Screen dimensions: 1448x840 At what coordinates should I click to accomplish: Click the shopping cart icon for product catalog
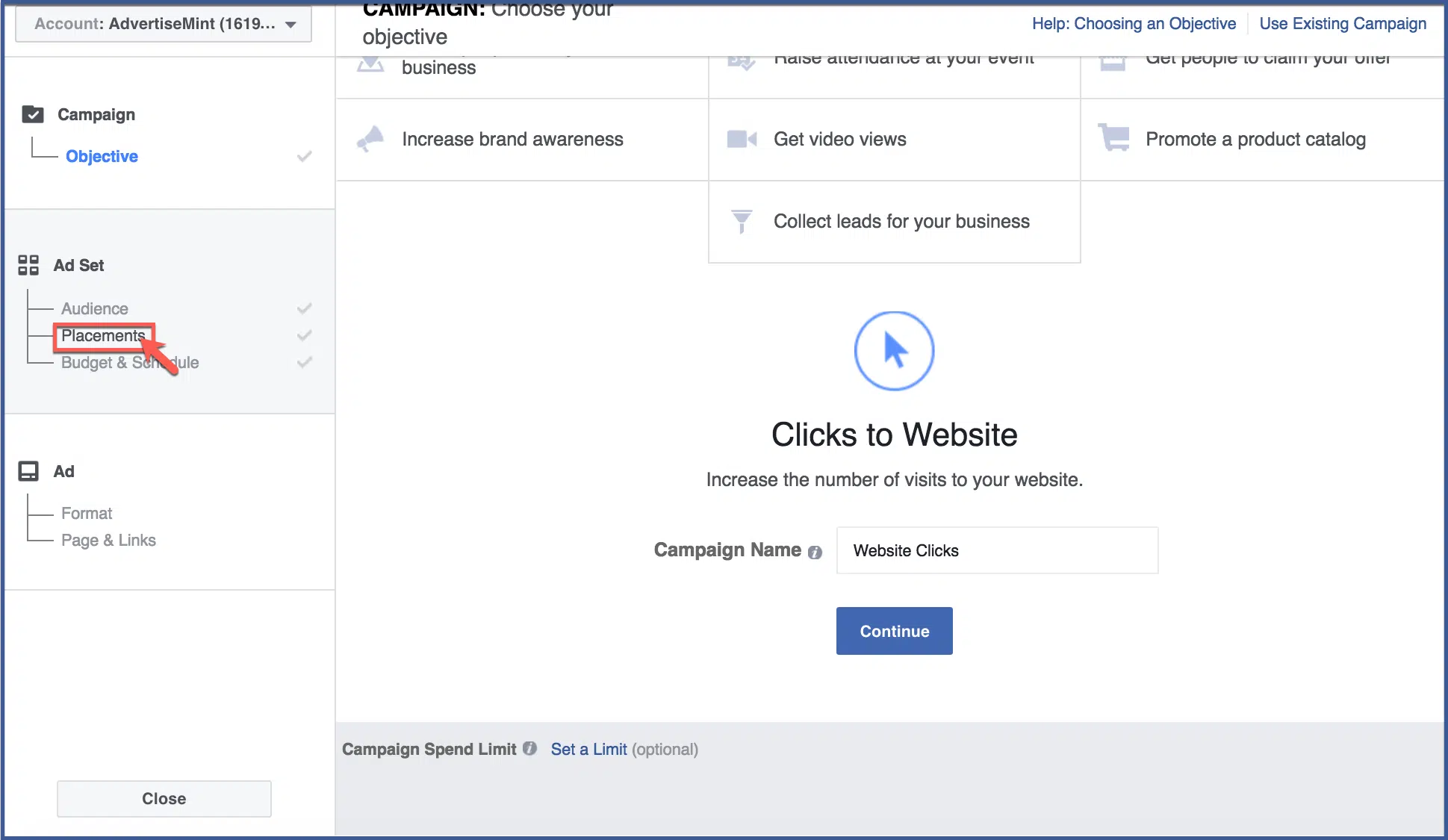1113,139
